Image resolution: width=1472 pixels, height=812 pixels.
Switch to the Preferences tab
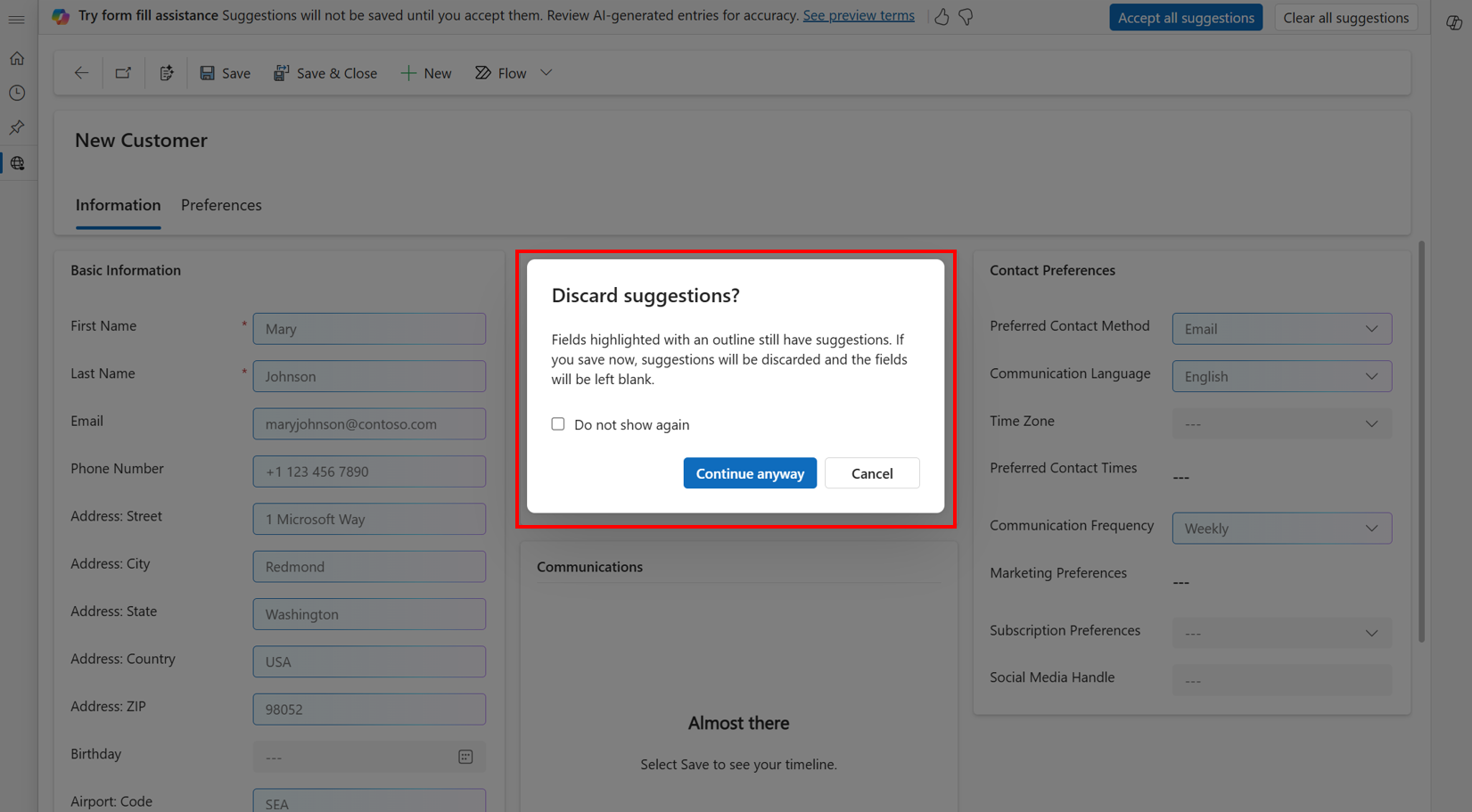tap(220, 205)
